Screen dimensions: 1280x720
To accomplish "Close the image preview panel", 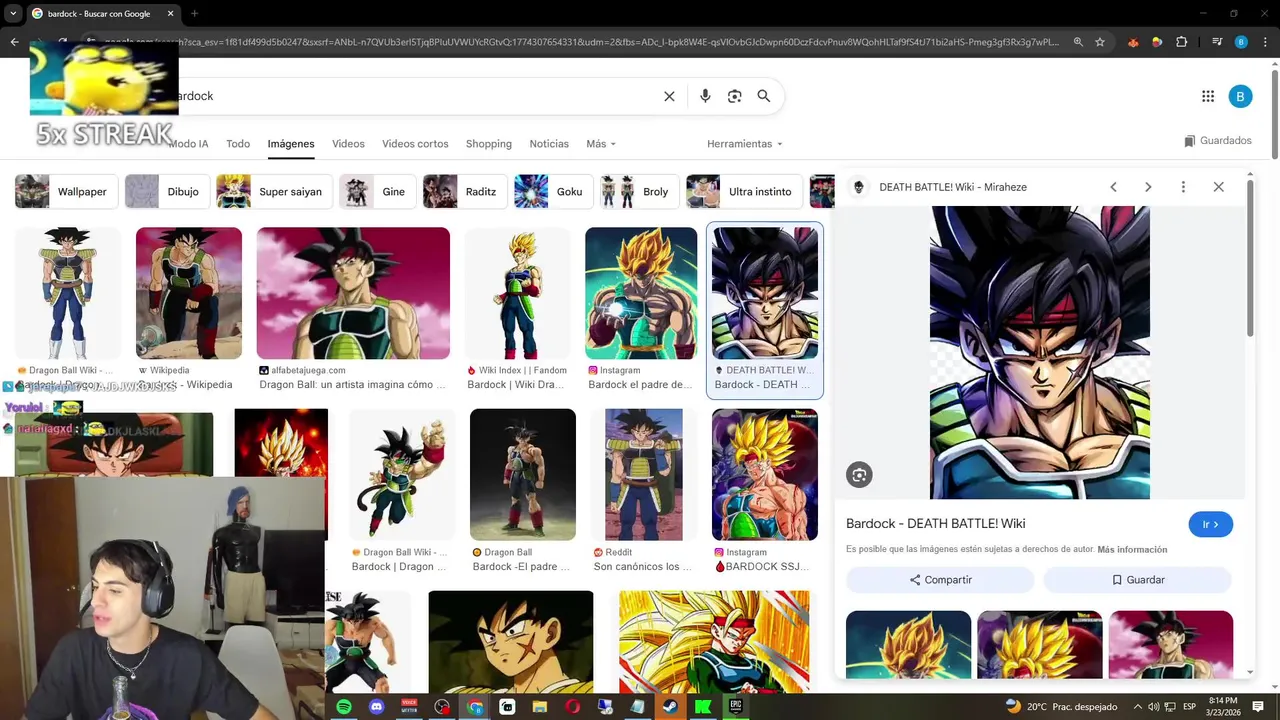I will pos(1218,187).
